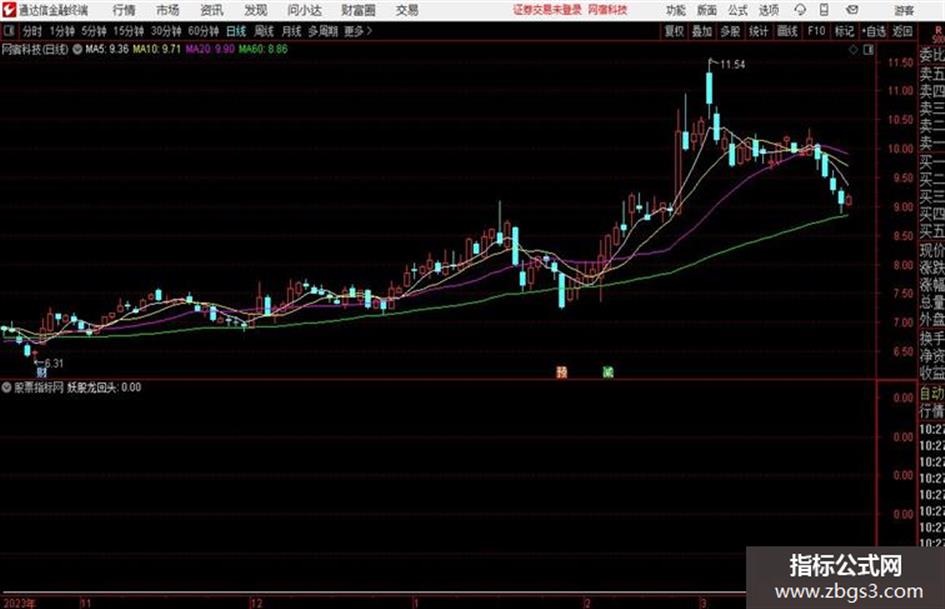Select the 日线 daily period tab
945x609 pixels.
pos(236,31)
